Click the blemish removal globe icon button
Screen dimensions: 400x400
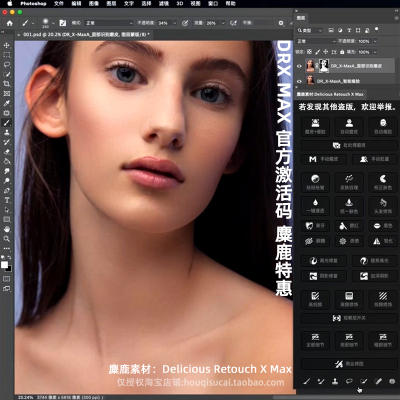point(315,182)
